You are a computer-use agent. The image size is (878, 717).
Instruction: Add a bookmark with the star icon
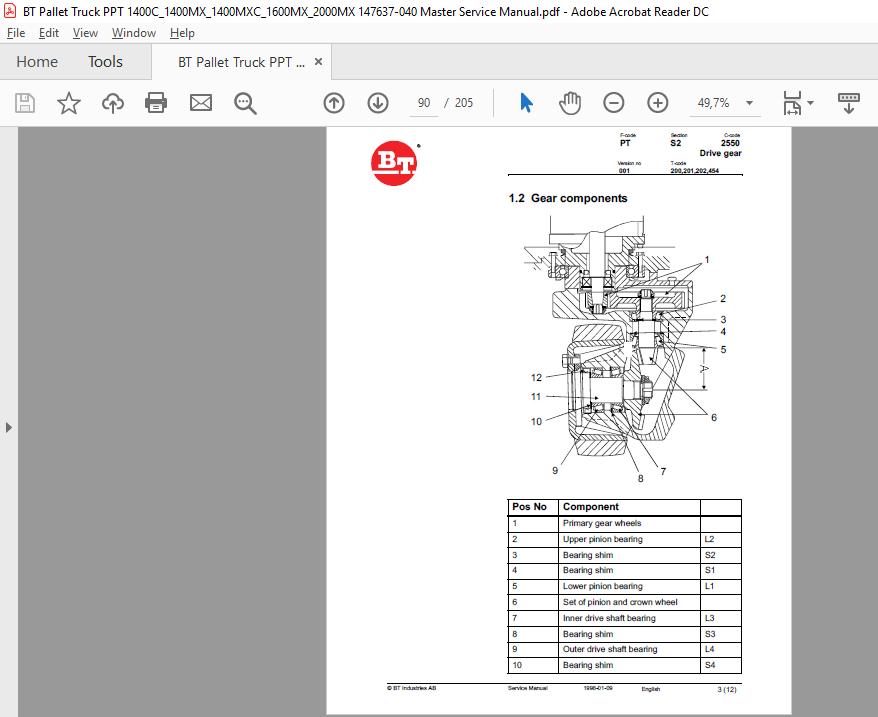click(x=69, y=103)
